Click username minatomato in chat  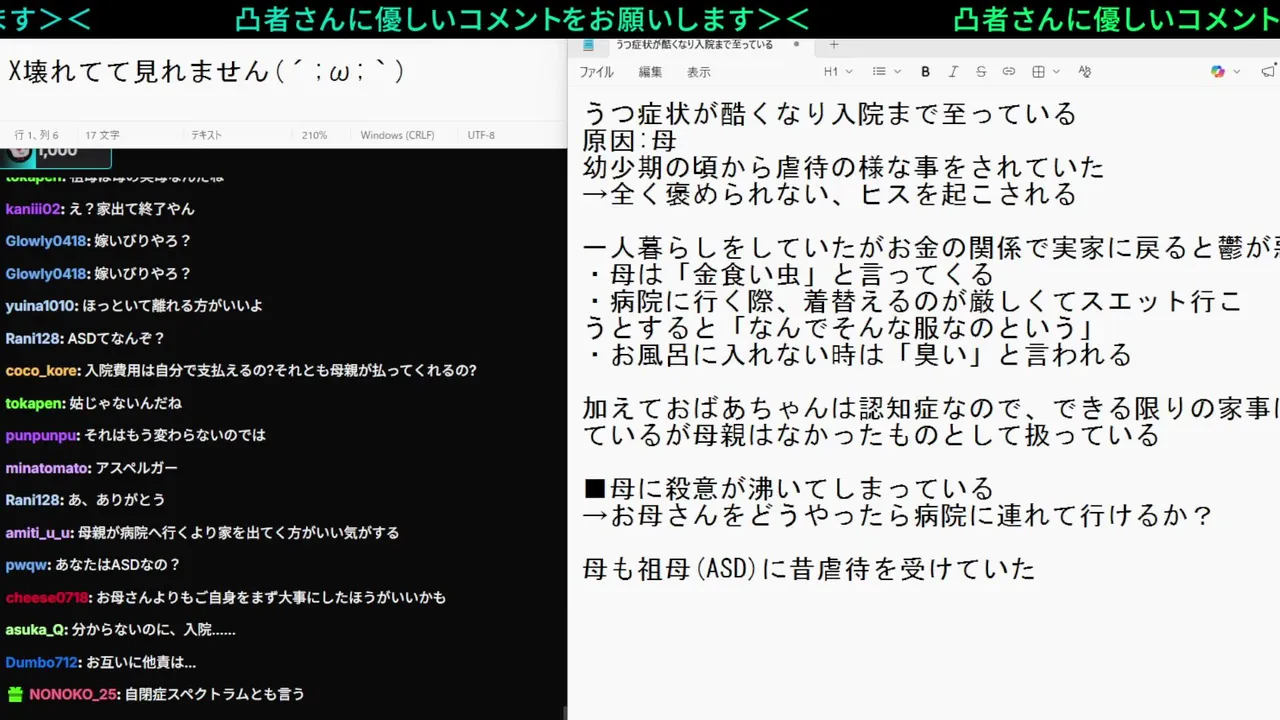click(x=47, y=468)
